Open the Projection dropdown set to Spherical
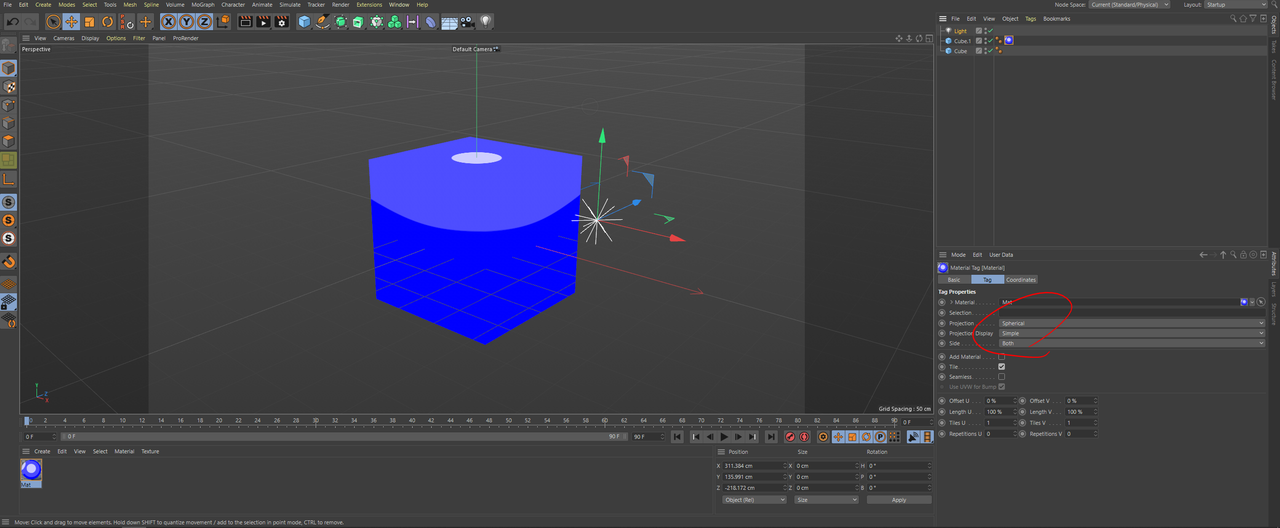Viewport: 1280px width, 528px height. click(1132, 323)
